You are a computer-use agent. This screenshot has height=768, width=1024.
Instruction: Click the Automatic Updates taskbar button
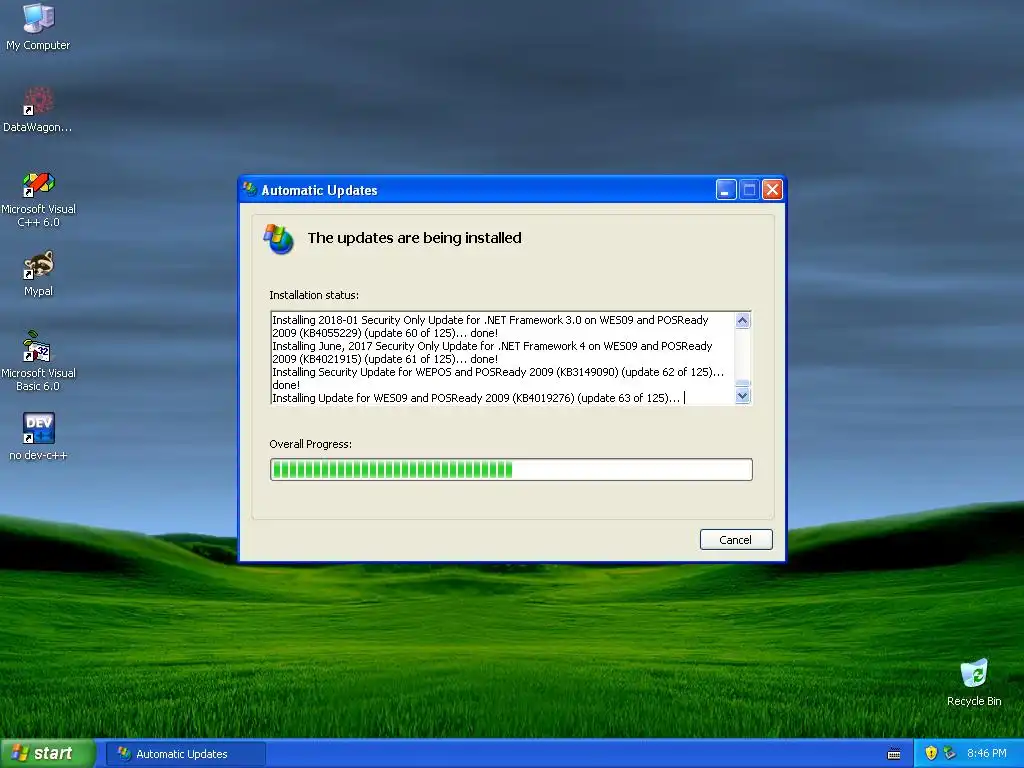coord(186,754)
